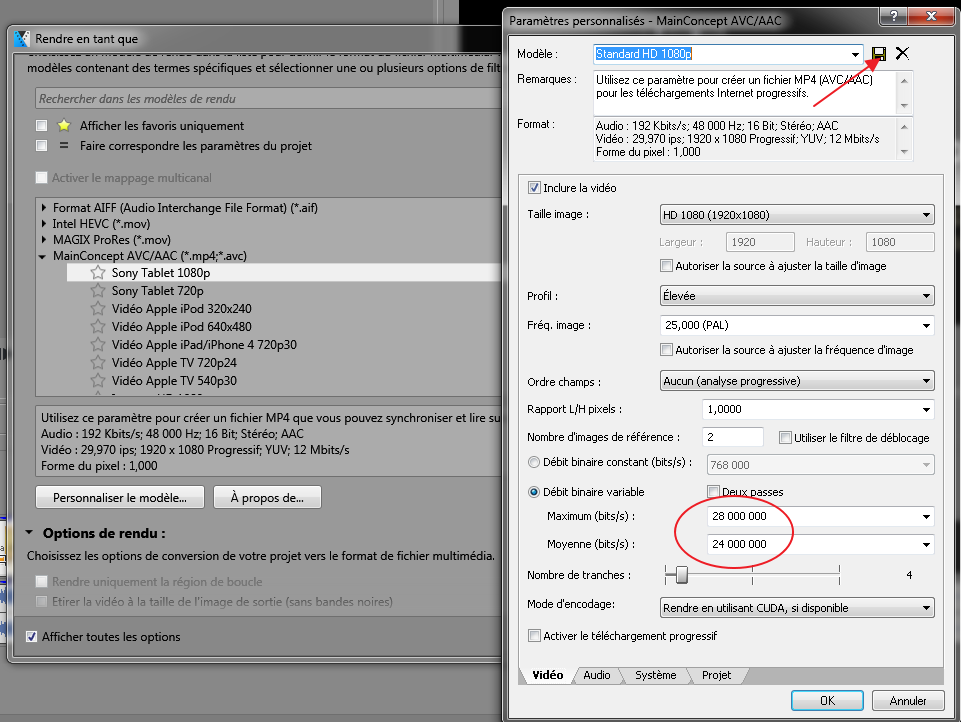961x722 pixels.
Task: Star the Vidéo Apple iPod 320x240 template
Action: [x=97, y=308]
